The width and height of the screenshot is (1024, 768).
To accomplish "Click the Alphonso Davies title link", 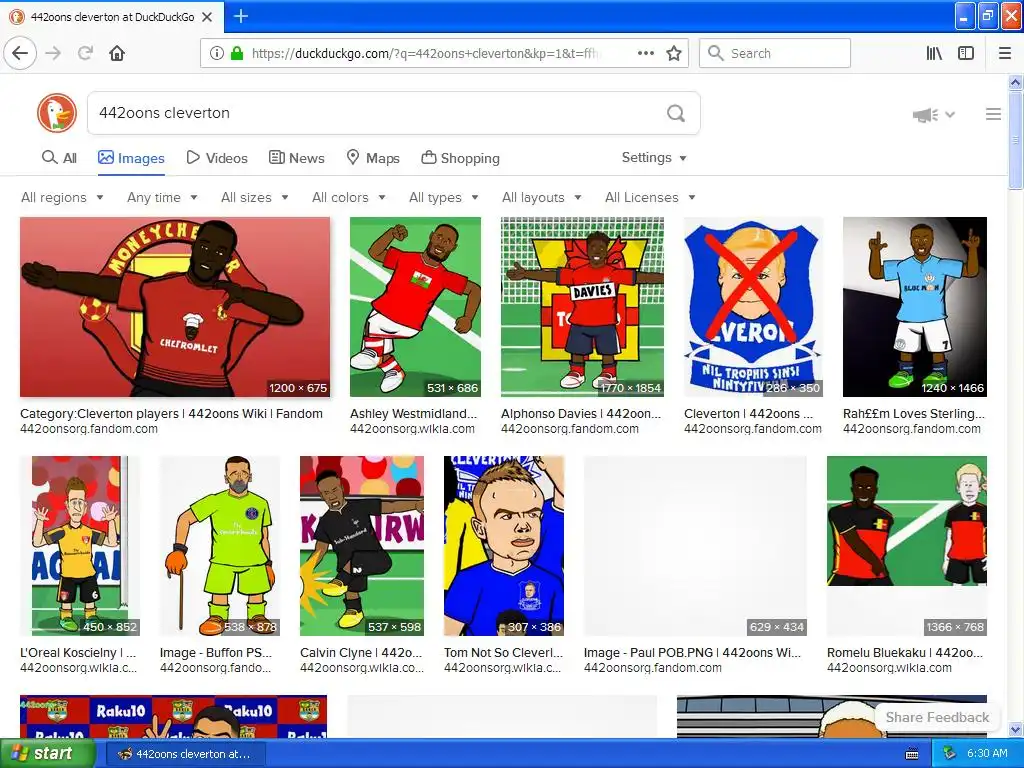I will coord(581,413).
